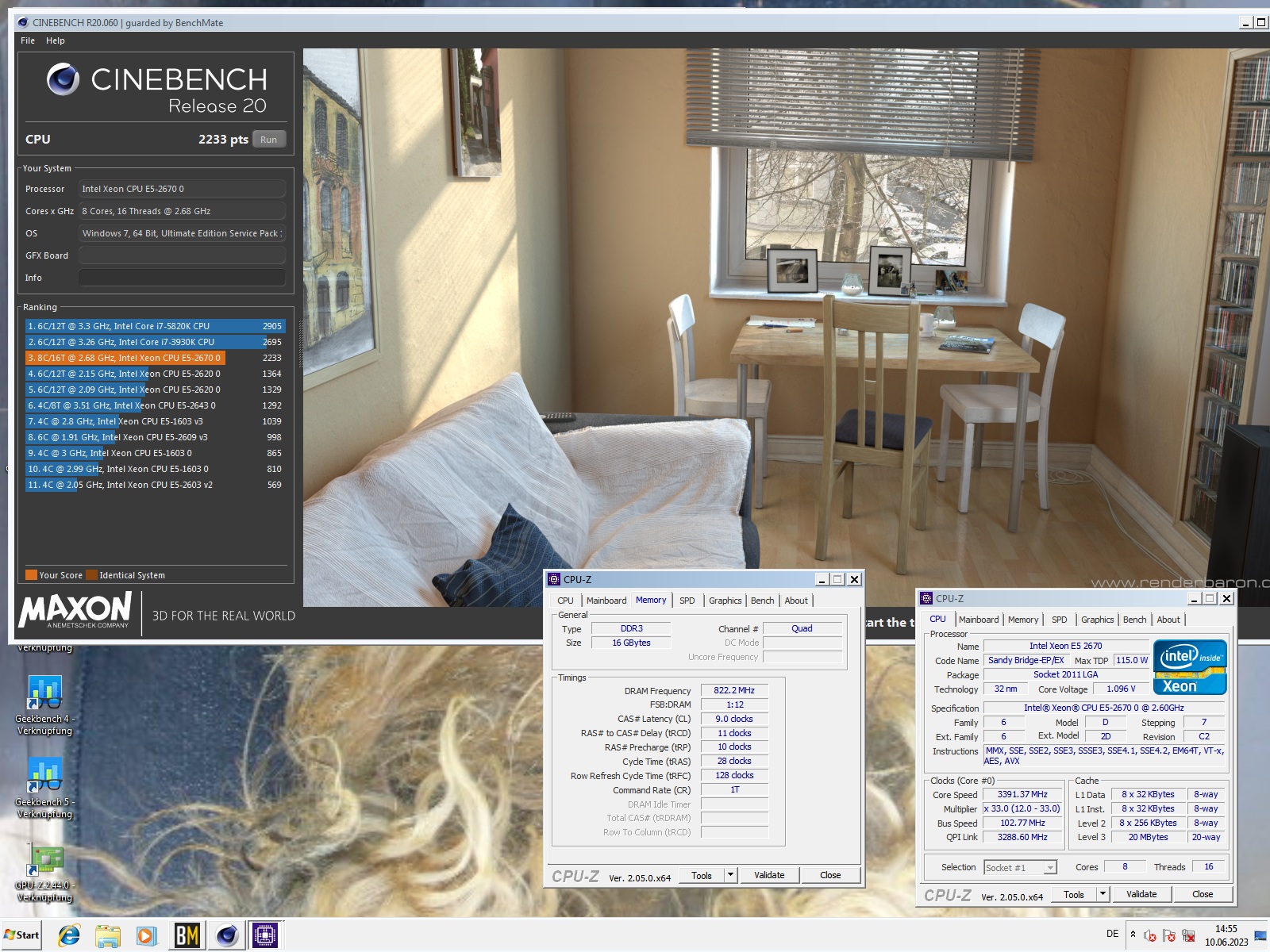Switch to SPD tab in Memory CPU-Z window
This screenshot has width=1270, height=952.
[x=687, y=601]
